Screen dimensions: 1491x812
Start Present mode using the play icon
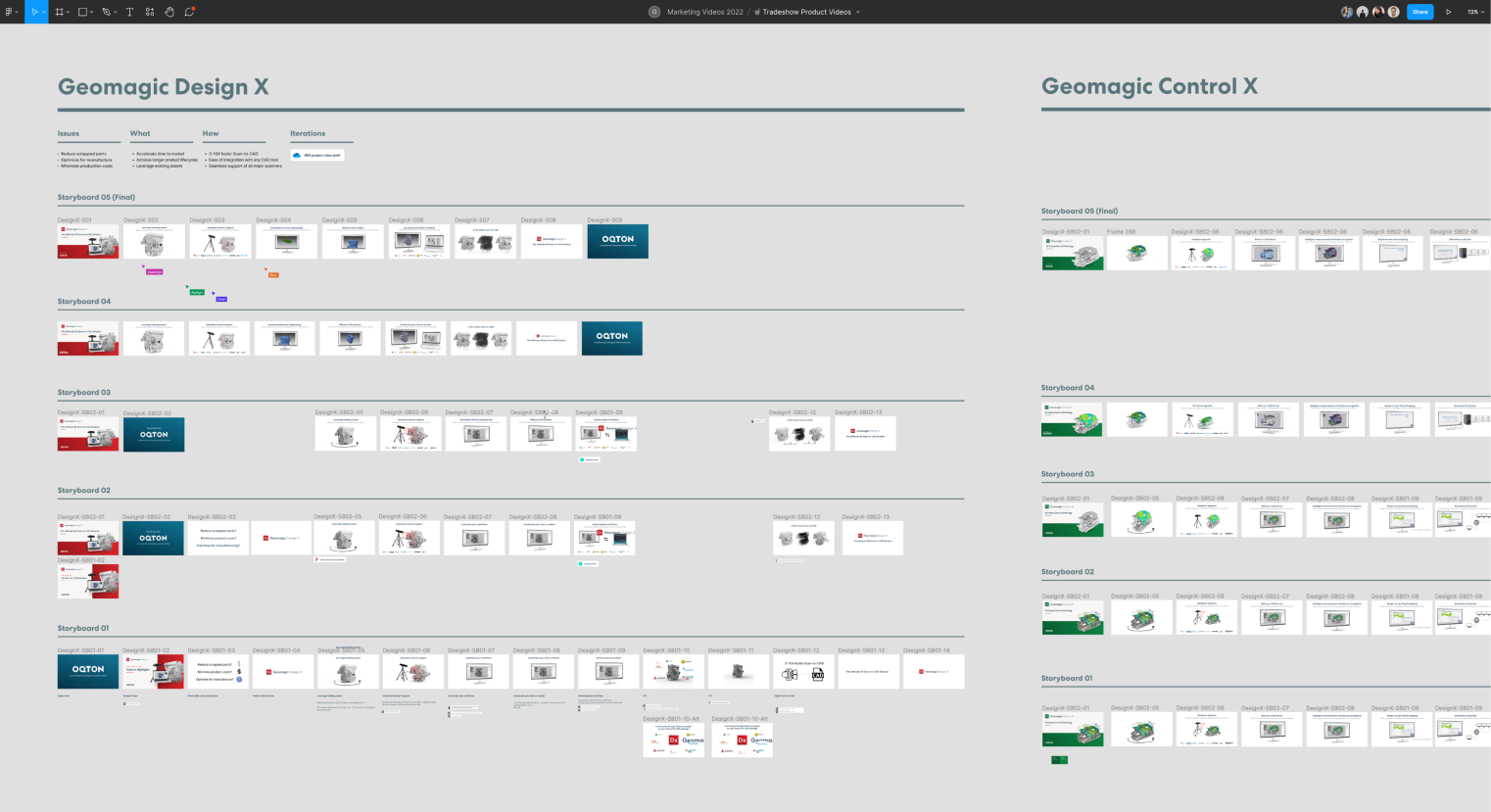pos(1448,11)
